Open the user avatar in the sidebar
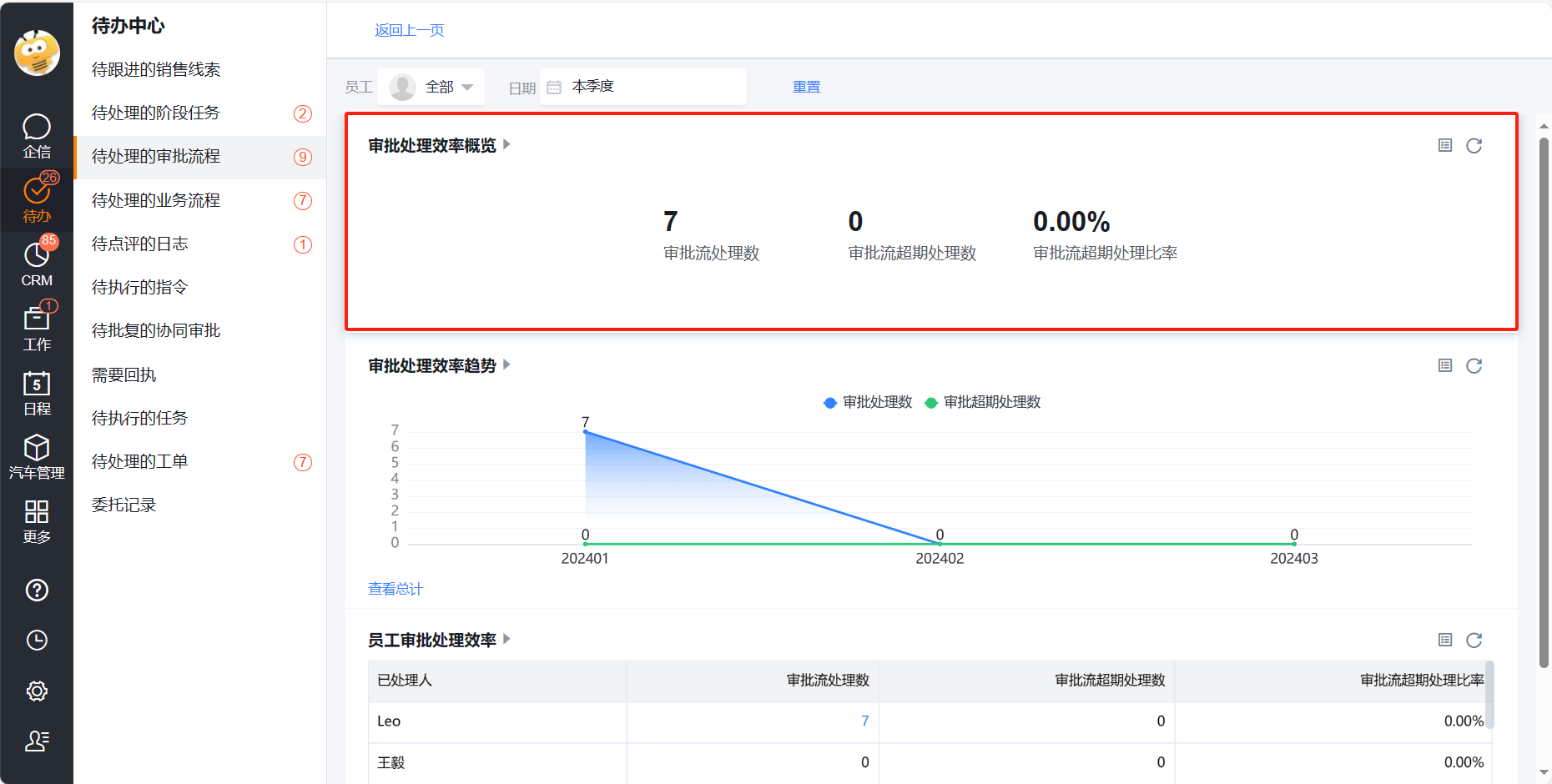Viewport: 1552px width, 784px height. coord(37,53)
